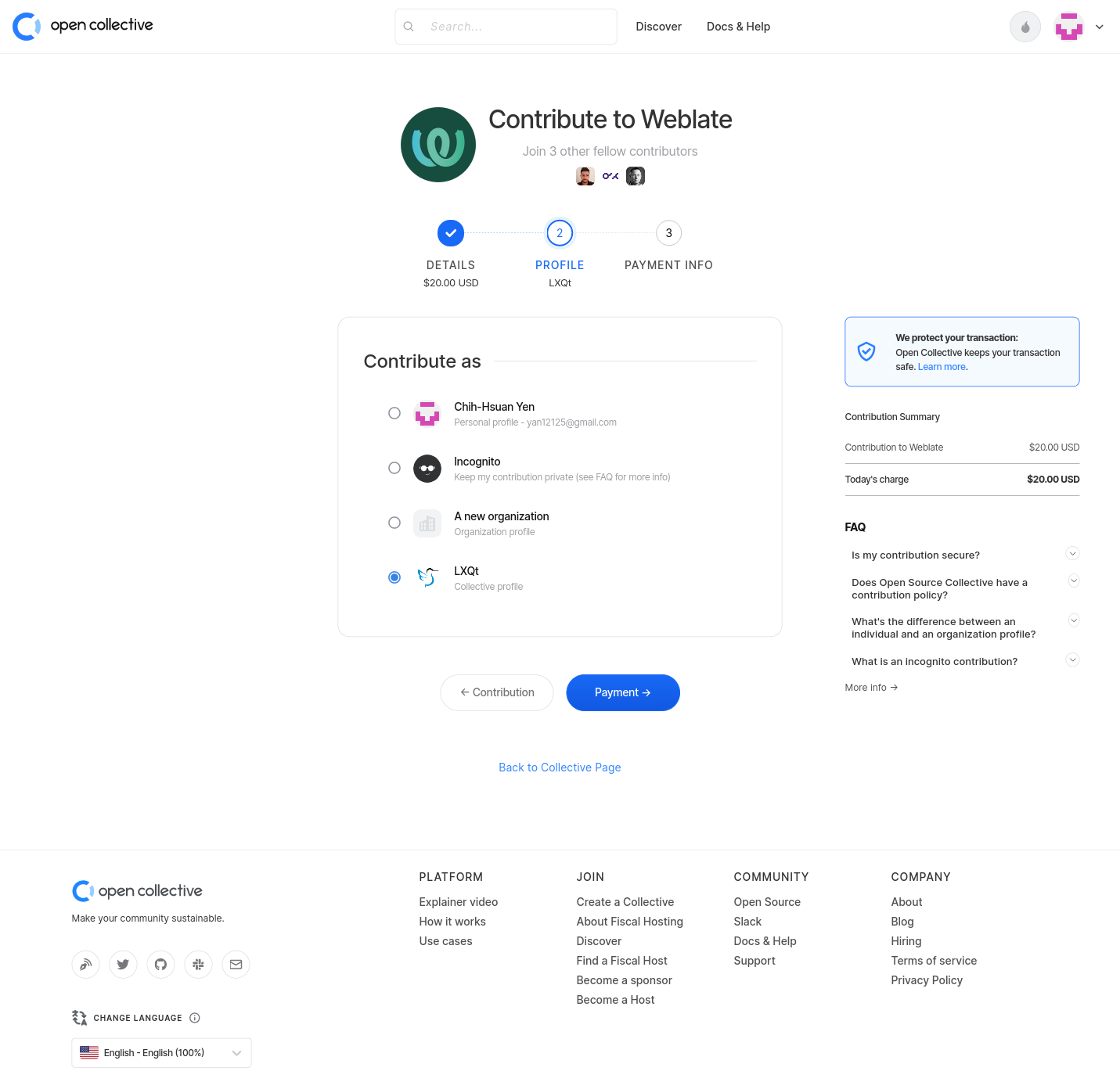This screenshot has width=1120, height=1082.
Task: Open the Hiring footer link
Action: pos(906,941)
